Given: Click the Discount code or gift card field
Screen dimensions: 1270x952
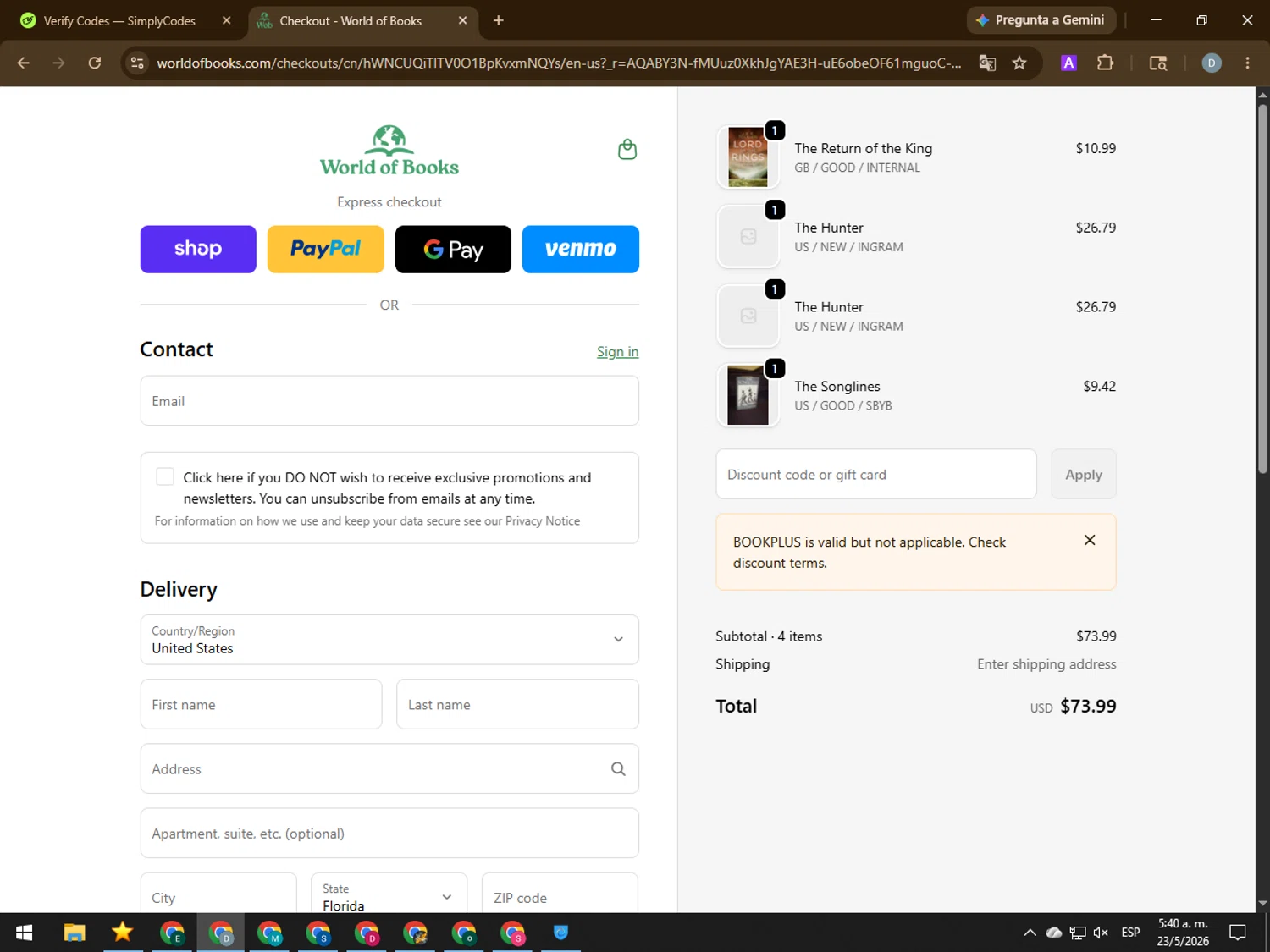Looking at the screenshot, I should (x=876, y=474).
